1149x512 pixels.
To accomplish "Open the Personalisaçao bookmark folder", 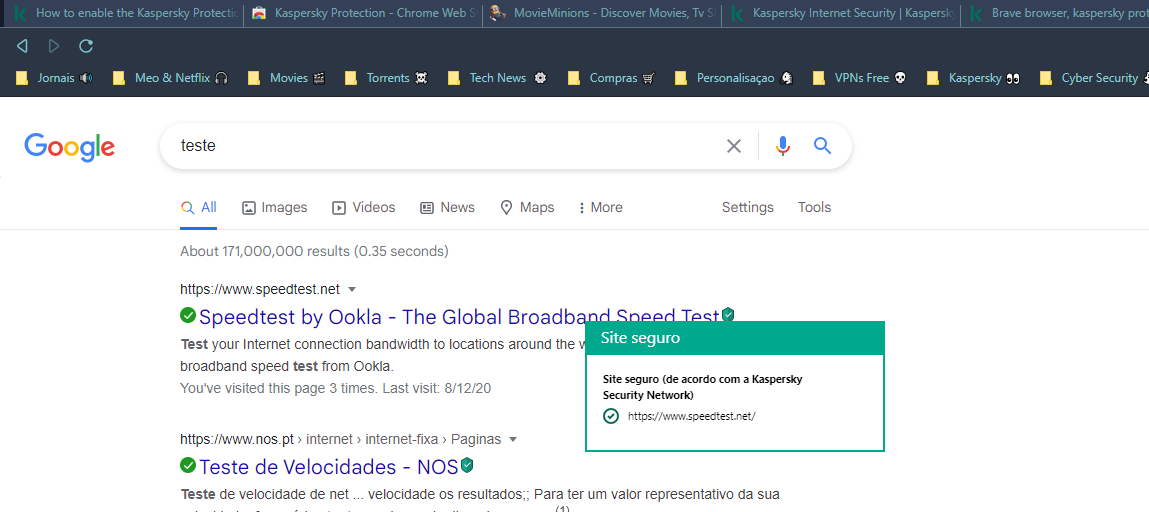I will pyautogui.click(x=734, y=78).
